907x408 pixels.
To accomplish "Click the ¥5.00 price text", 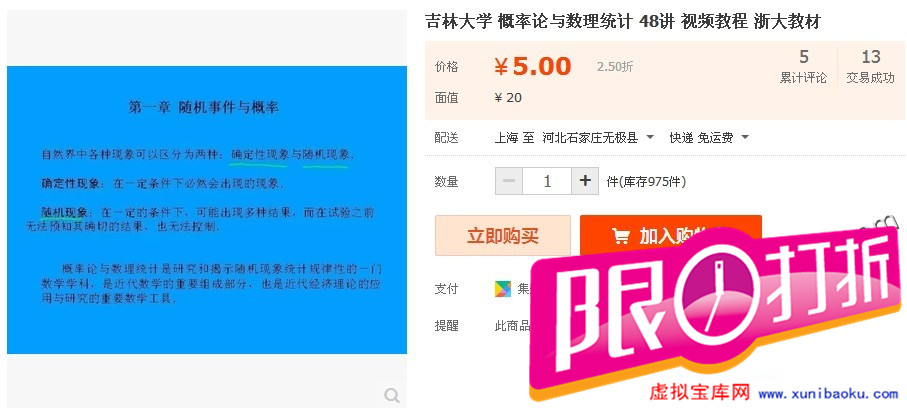I will coord(533,67).
